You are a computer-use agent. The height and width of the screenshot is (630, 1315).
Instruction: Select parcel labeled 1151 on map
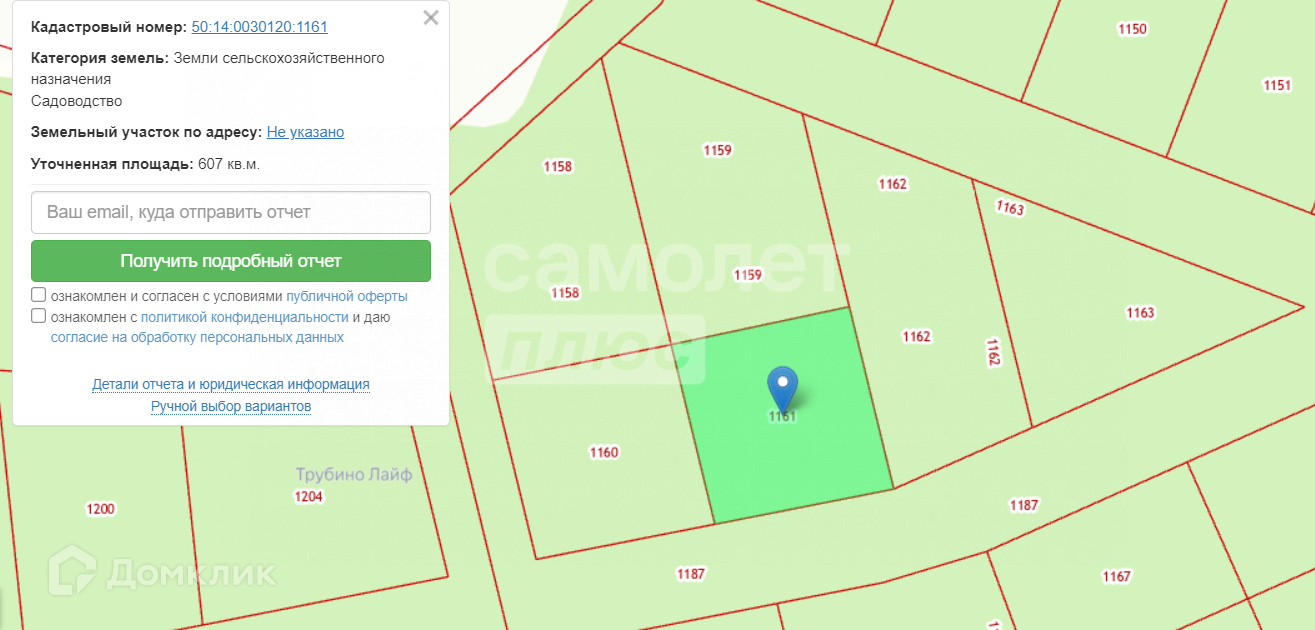tap(1277, 85)
